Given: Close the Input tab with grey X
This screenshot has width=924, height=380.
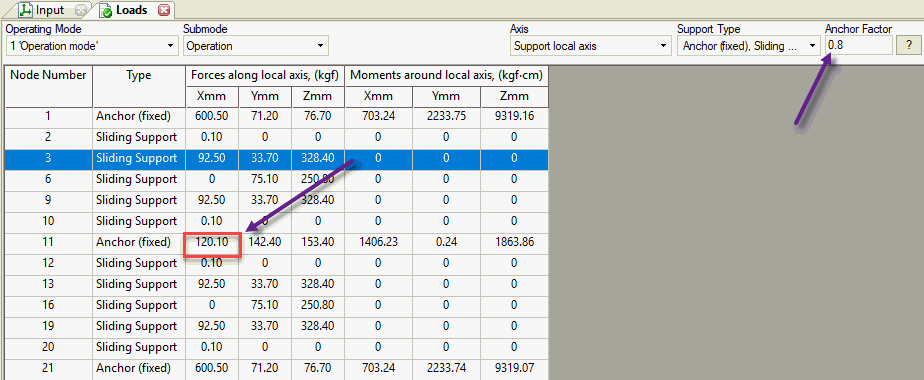Looking at the screenshot, I should pos(81,10).
